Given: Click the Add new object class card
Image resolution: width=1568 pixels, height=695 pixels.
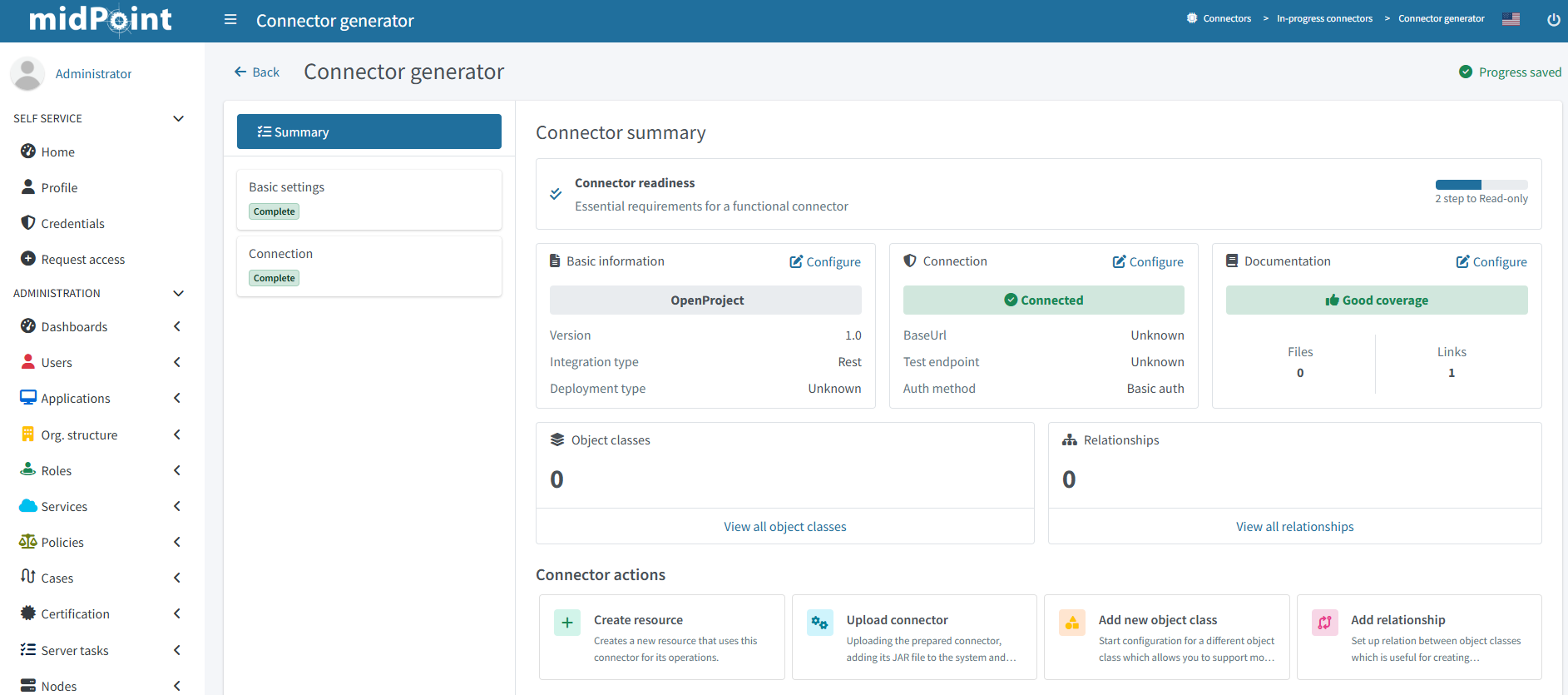Looking at the screenshot, I should point(1167,637).
